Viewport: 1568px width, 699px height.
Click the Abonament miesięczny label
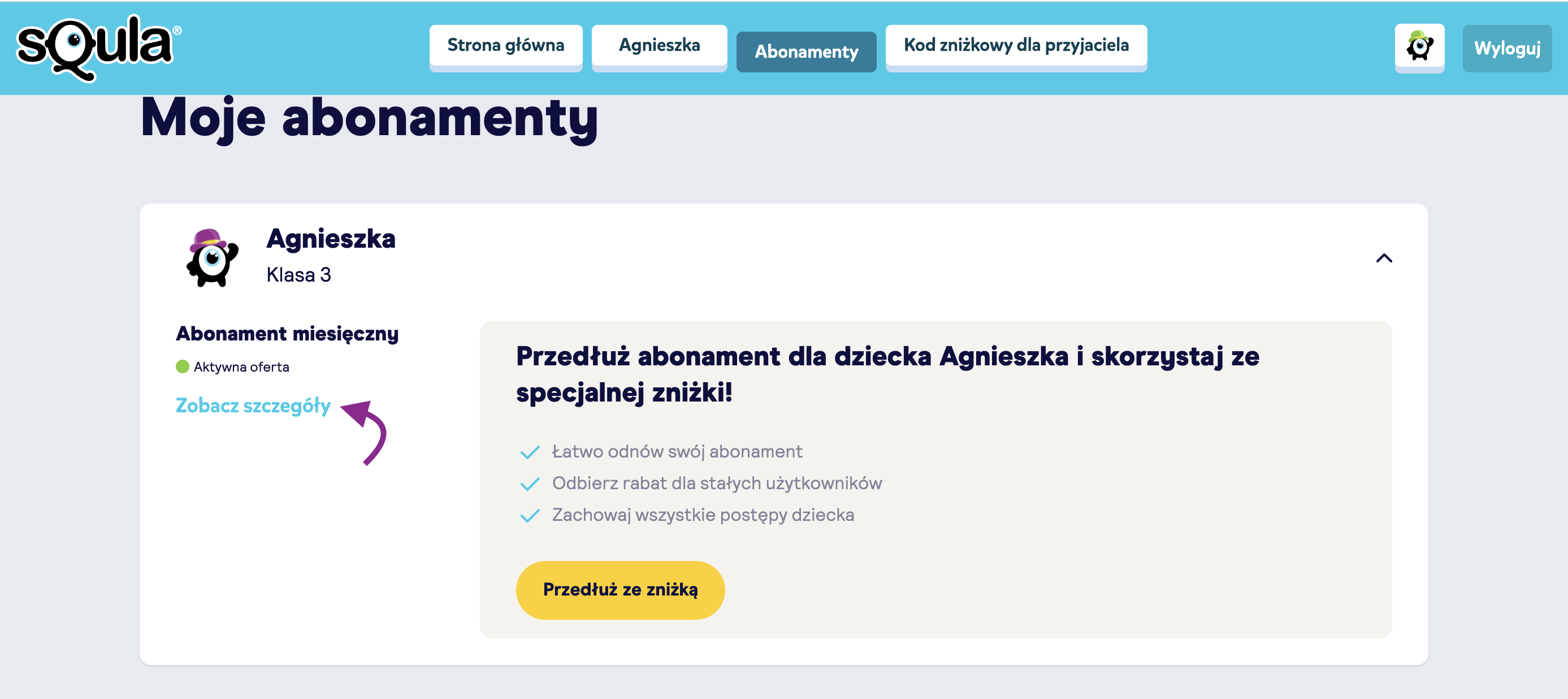287,334
